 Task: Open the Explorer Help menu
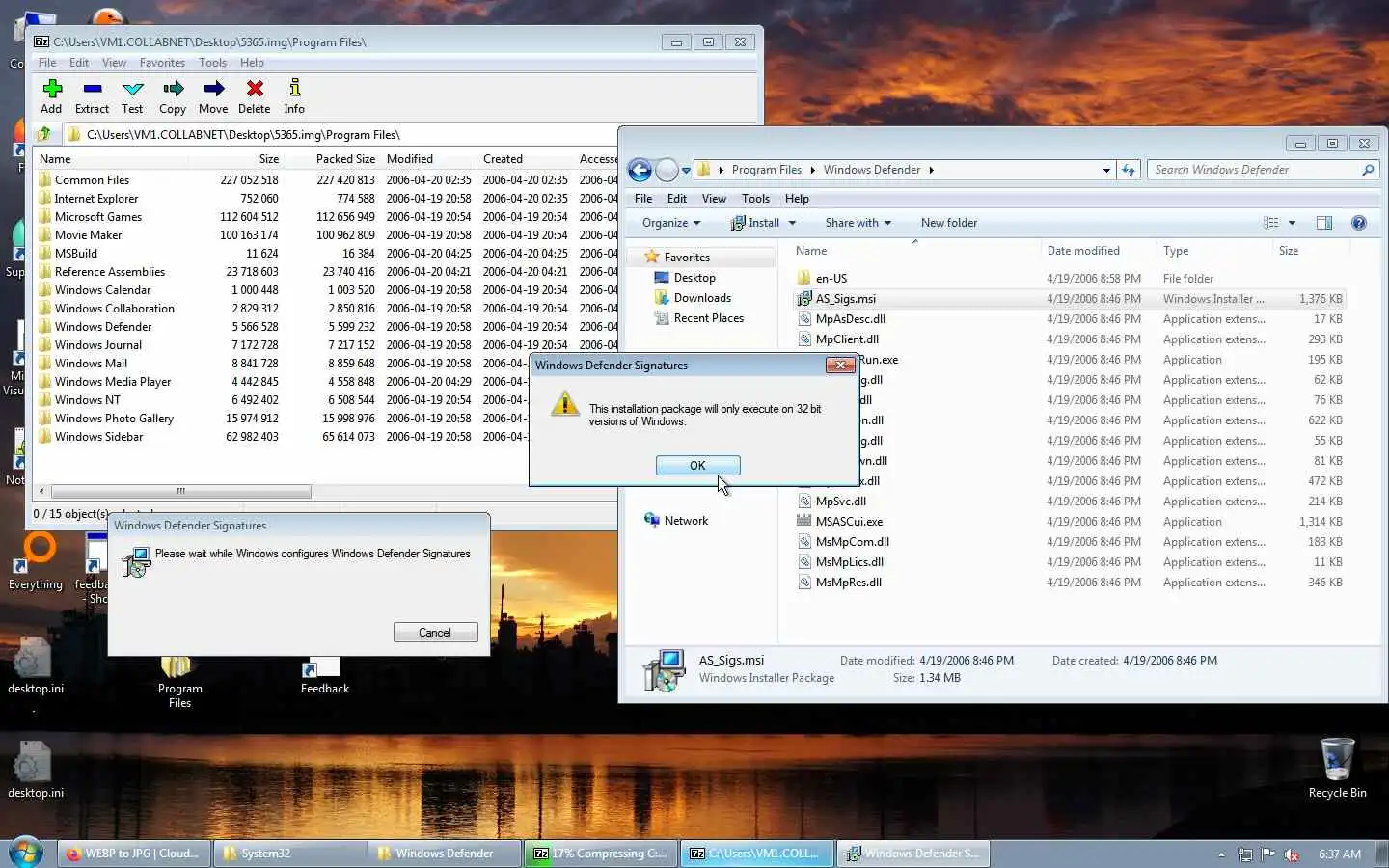797,199
